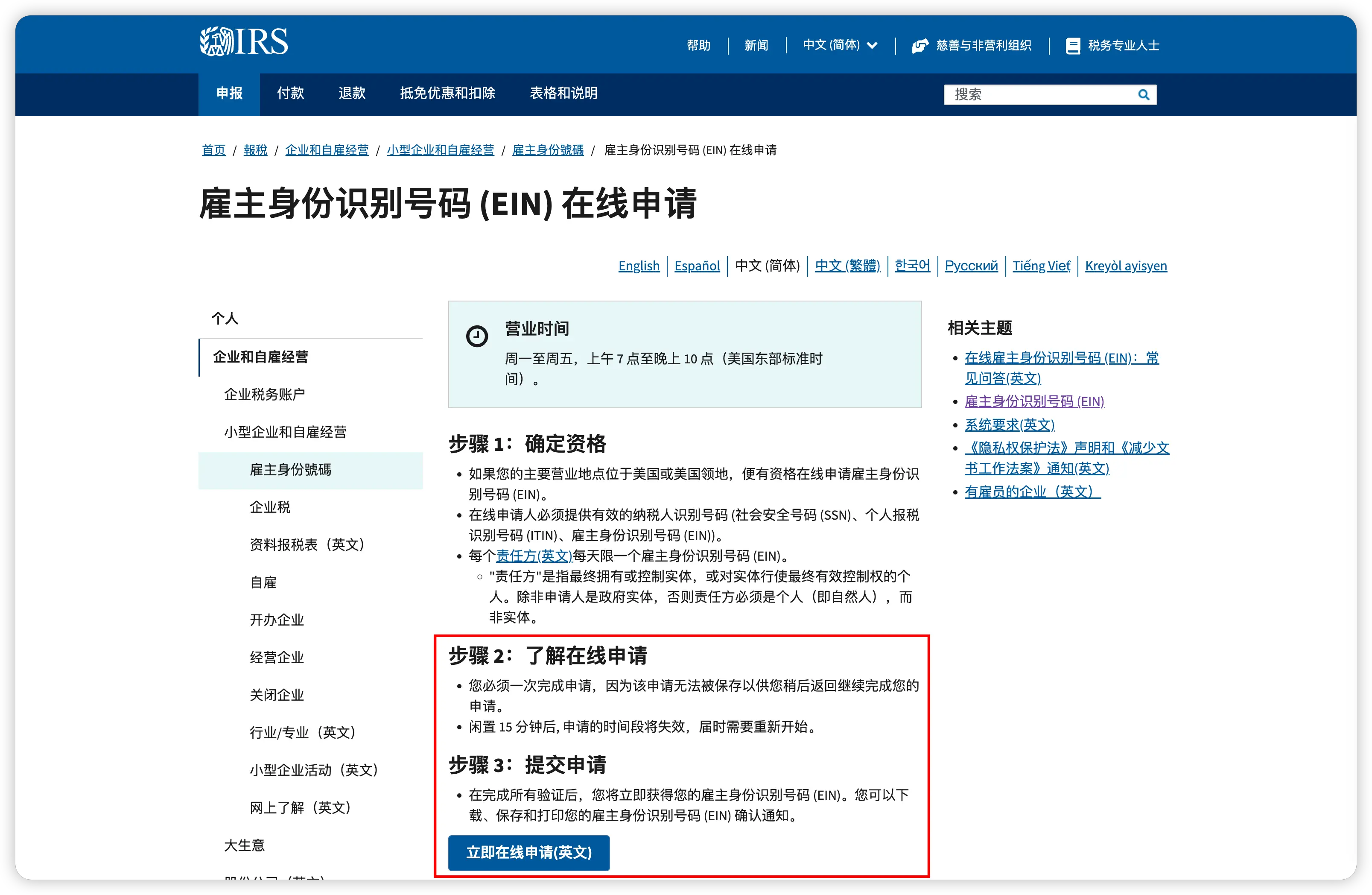Go to 首页 in breadcrumb
This screenshot has width=1372, height=895.
pos(213,150)
